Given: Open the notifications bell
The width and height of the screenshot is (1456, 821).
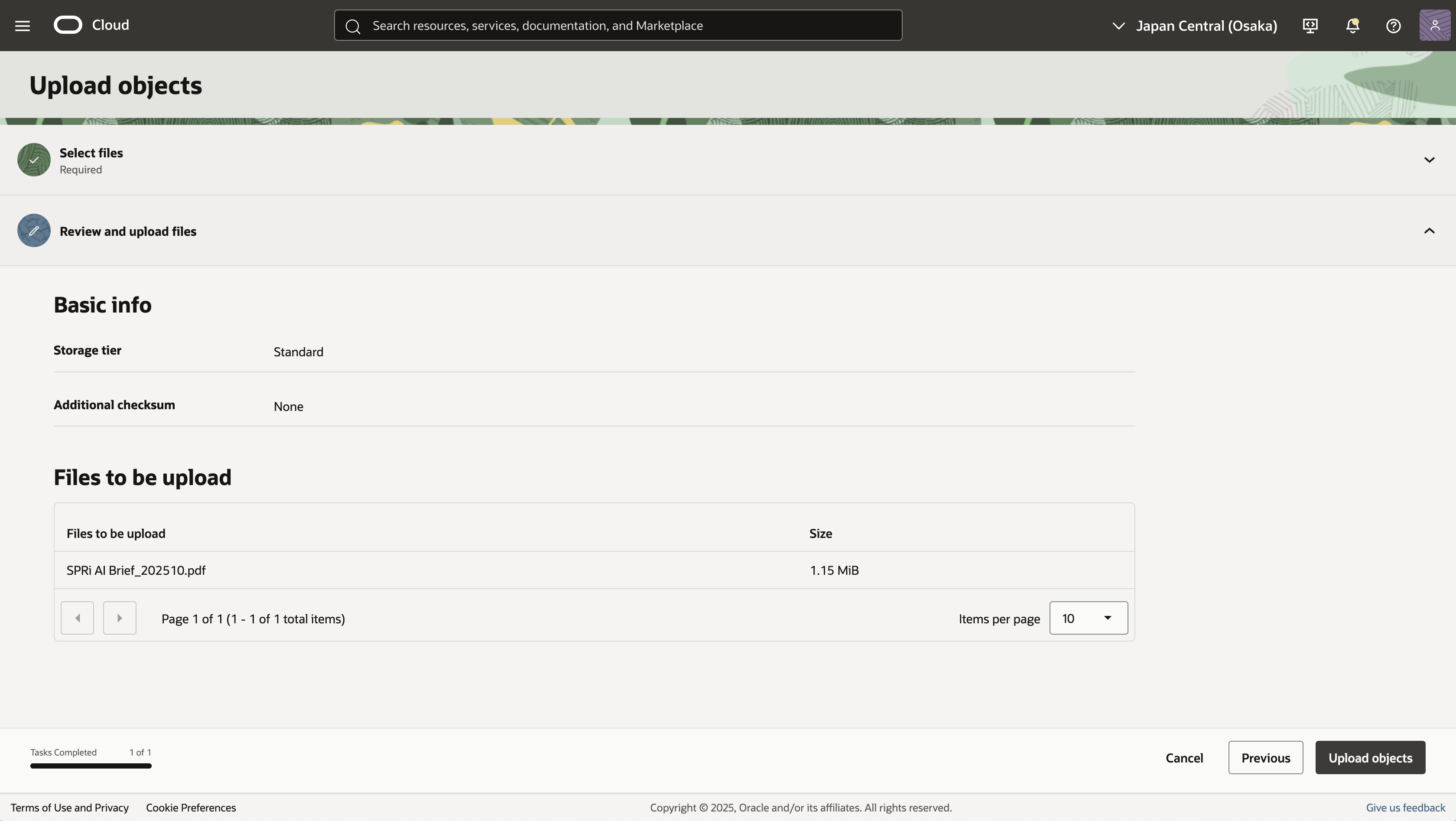Looking at the screenshot, I should (1352, 26).
